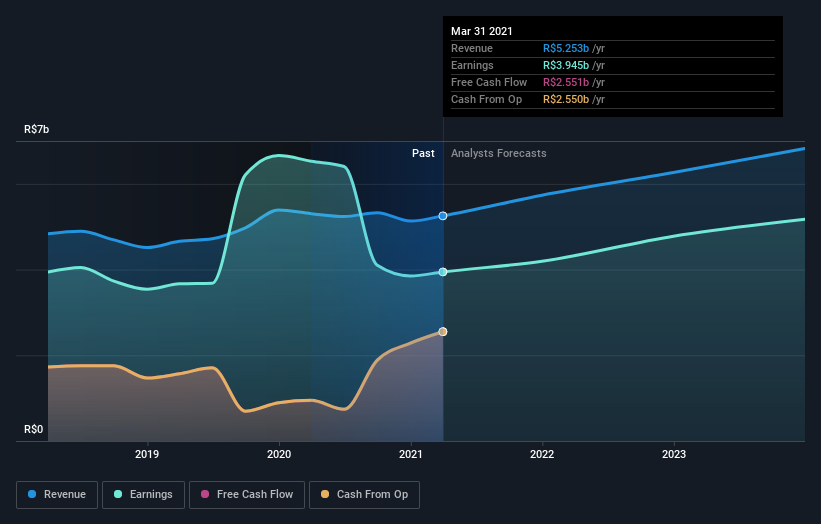This screenshot has height=524, width=821.
Task: Toggle the Cash From Op legend button
Action: (364, 495)
